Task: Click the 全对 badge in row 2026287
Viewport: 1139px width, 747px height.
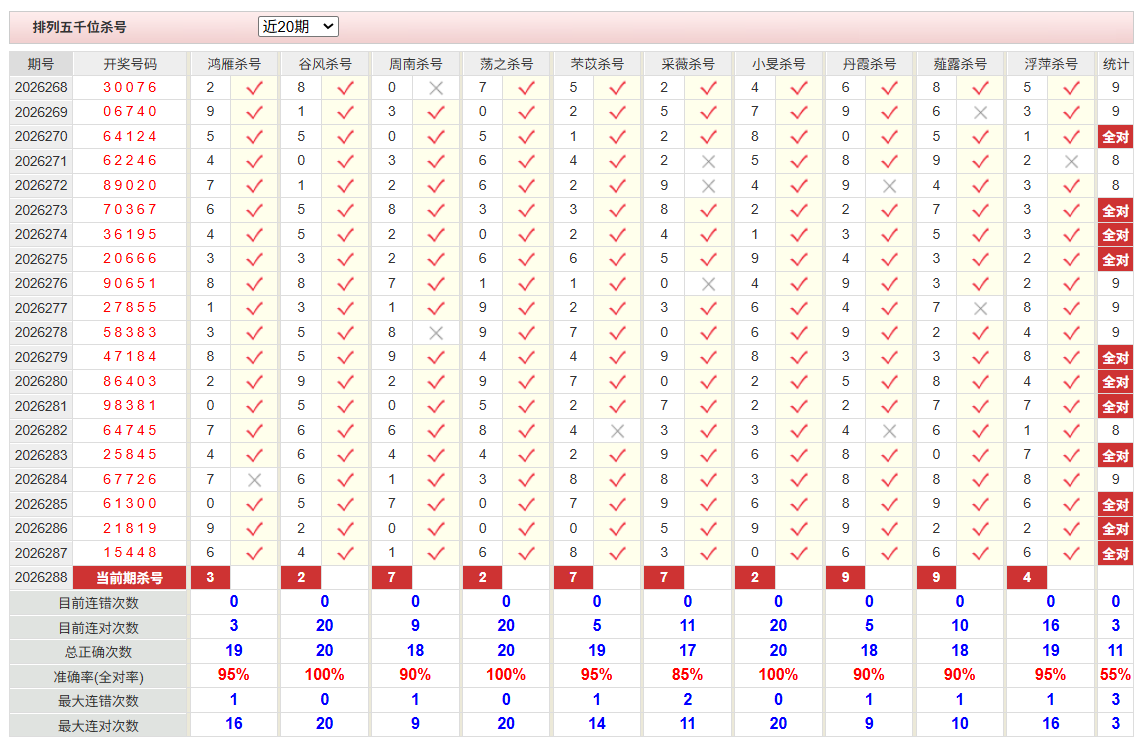Action: pyautogui.click(x=1115, y=554)
